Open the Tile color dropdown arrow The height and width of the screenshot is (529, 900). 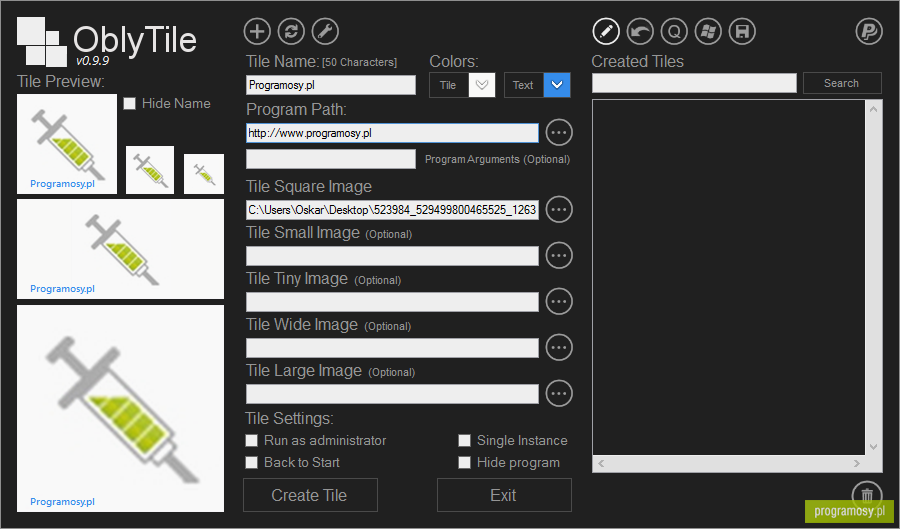click(482, 85)
